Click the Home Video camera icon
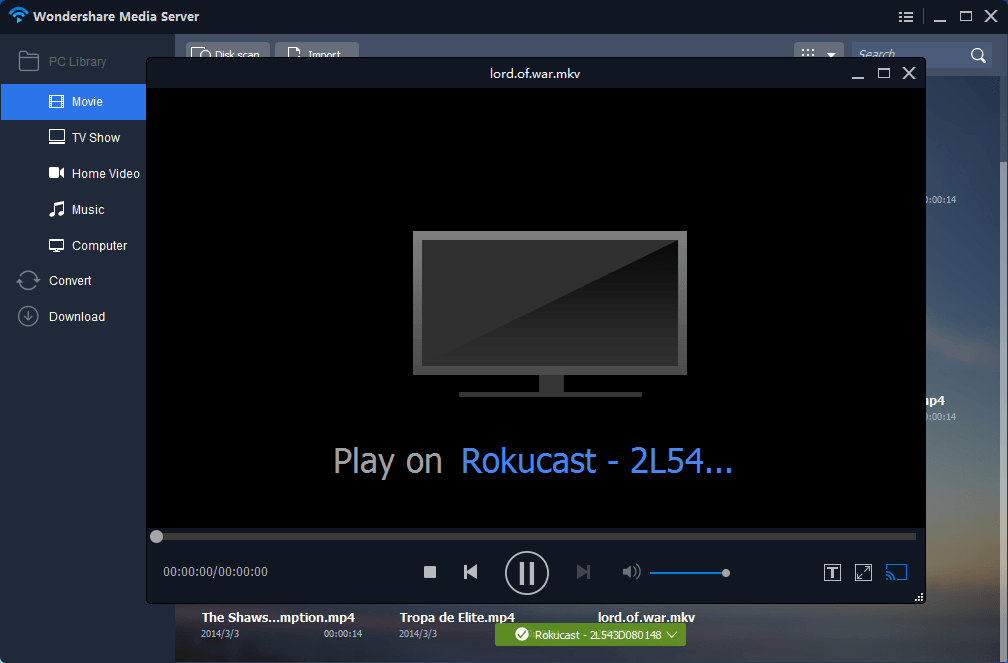 click(x=57, y=173)
